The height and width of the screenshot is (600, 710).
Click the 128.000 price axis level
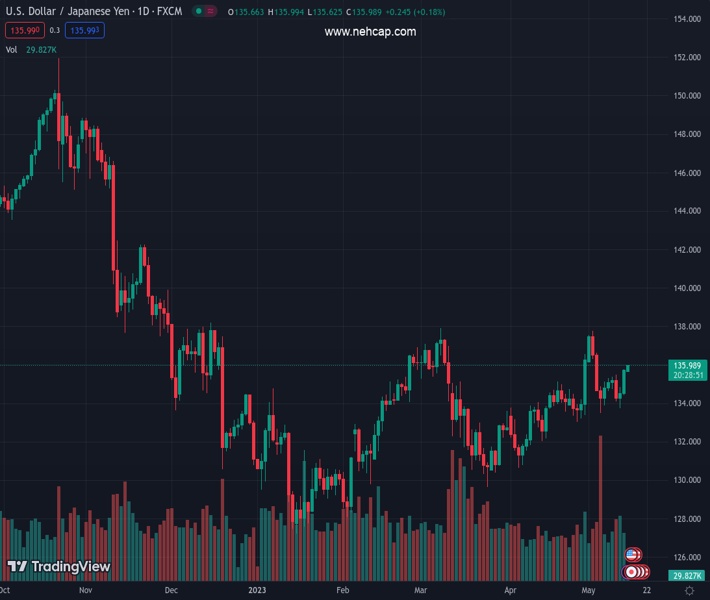click(686, 519)
